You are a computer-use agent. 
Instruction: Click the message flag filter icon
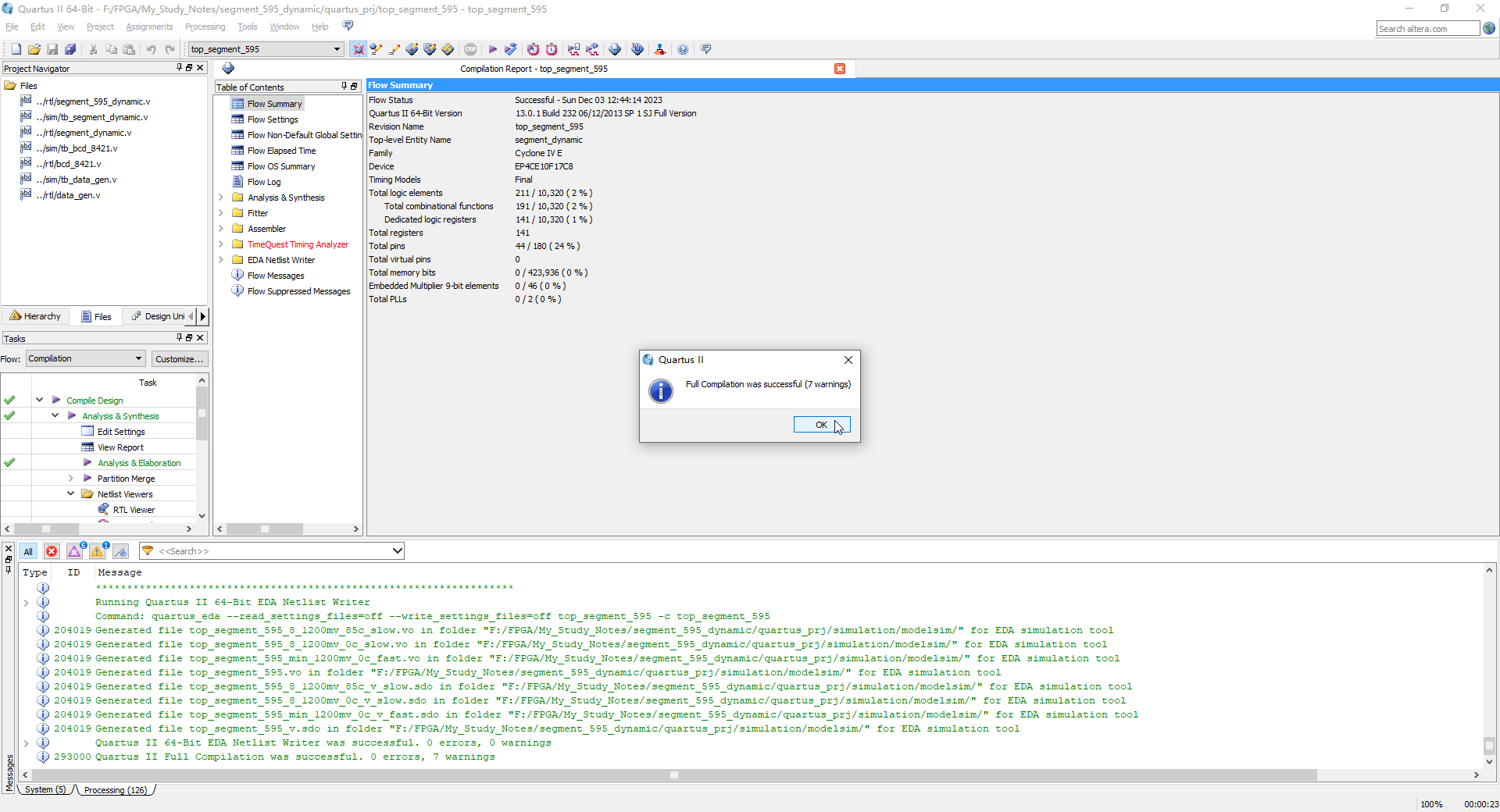pos(120,551)
